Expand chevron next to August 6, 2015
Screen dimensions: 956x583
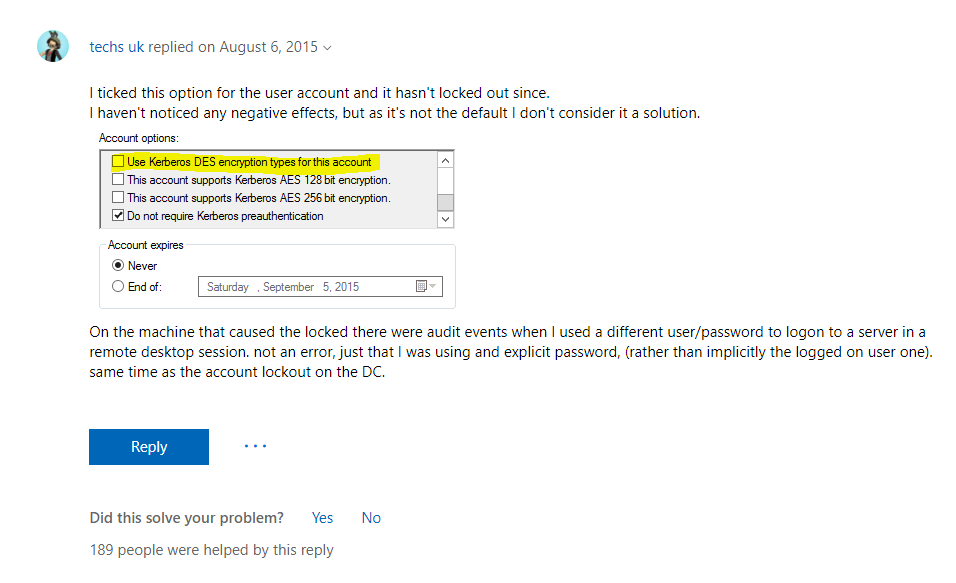[327, 48]
